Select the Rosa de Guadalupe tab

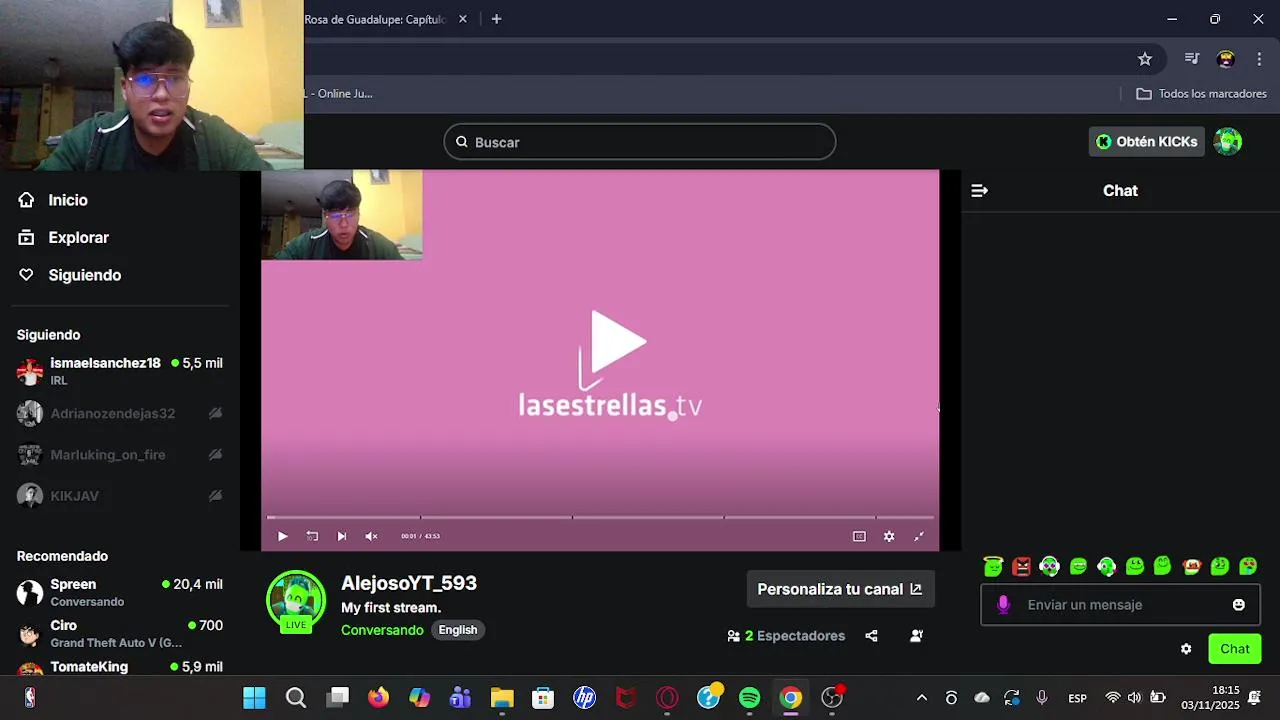[375, 19]
